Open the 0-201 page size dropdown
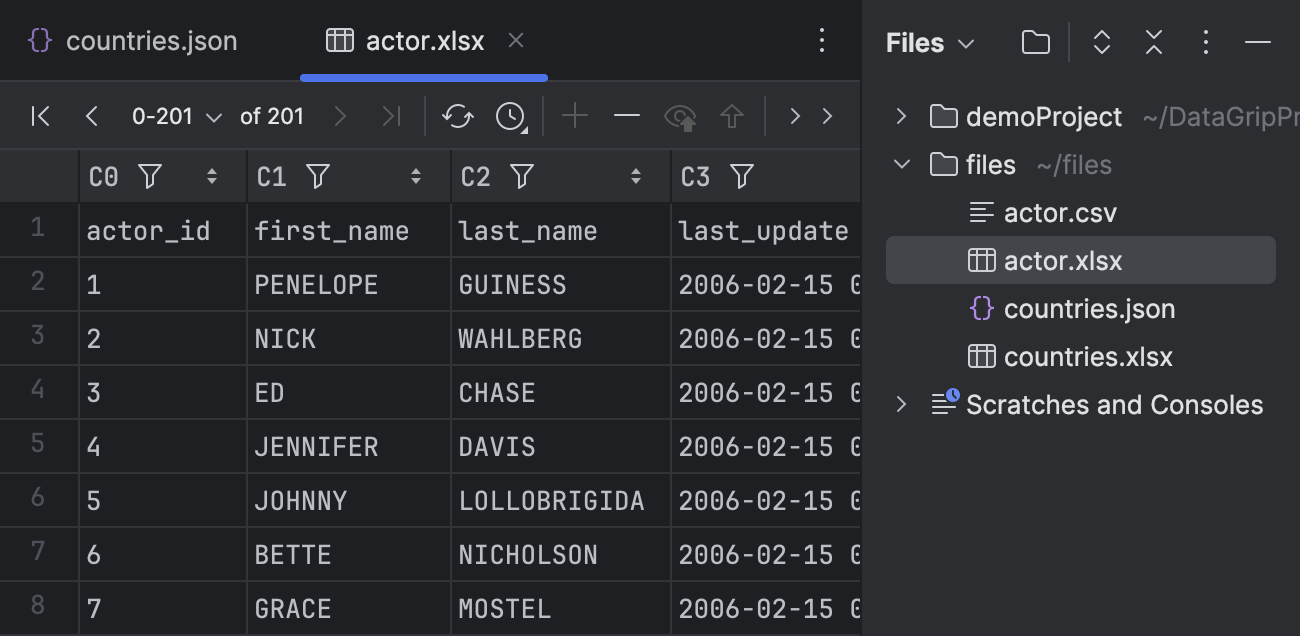The width and height of the screenshot is (1300, 636). tap(177, 117)
